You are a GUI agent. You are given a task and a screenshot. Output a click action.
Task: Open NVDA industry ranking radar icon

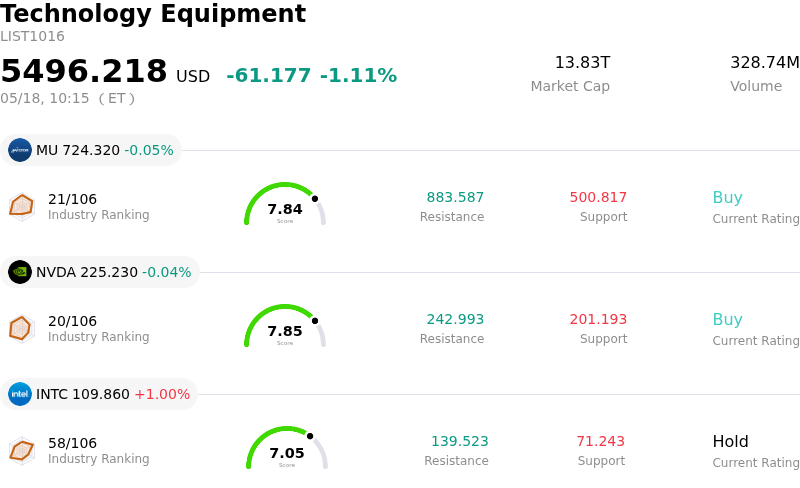(21, 329)
